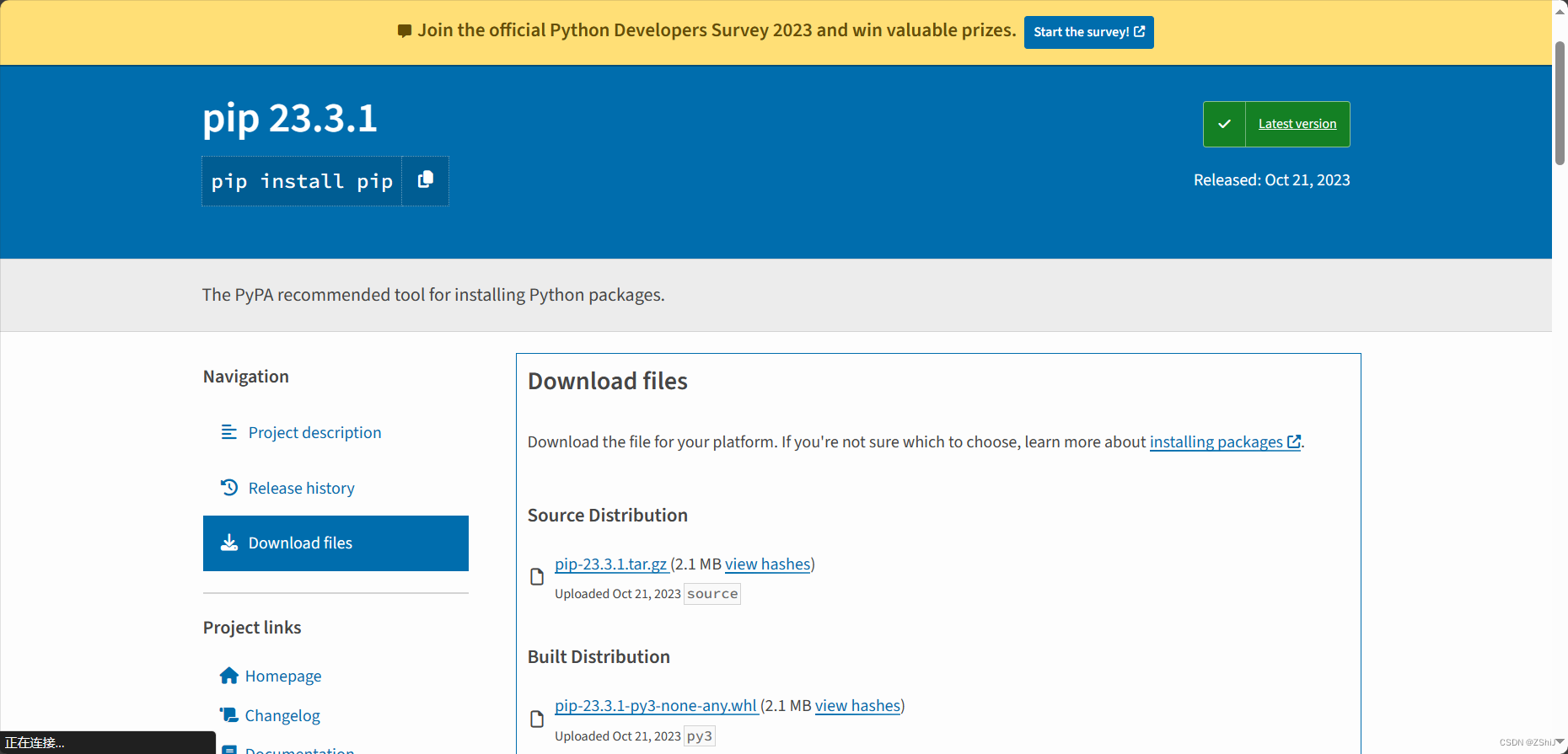
Task: Click external link icon after installing packages
Action: (1294, 441)
